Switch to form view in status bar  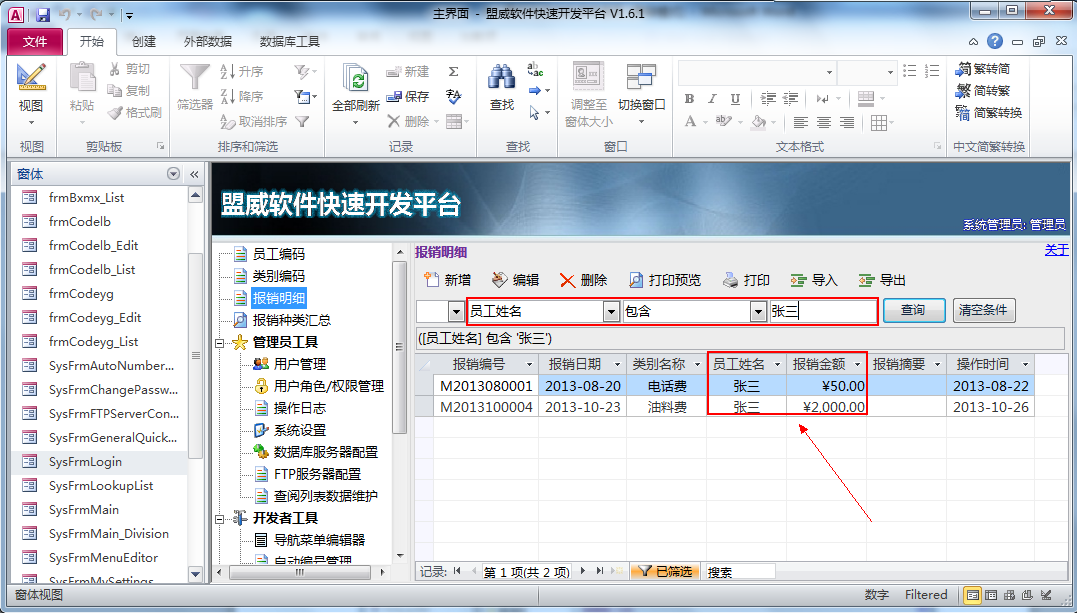[973, 595]
